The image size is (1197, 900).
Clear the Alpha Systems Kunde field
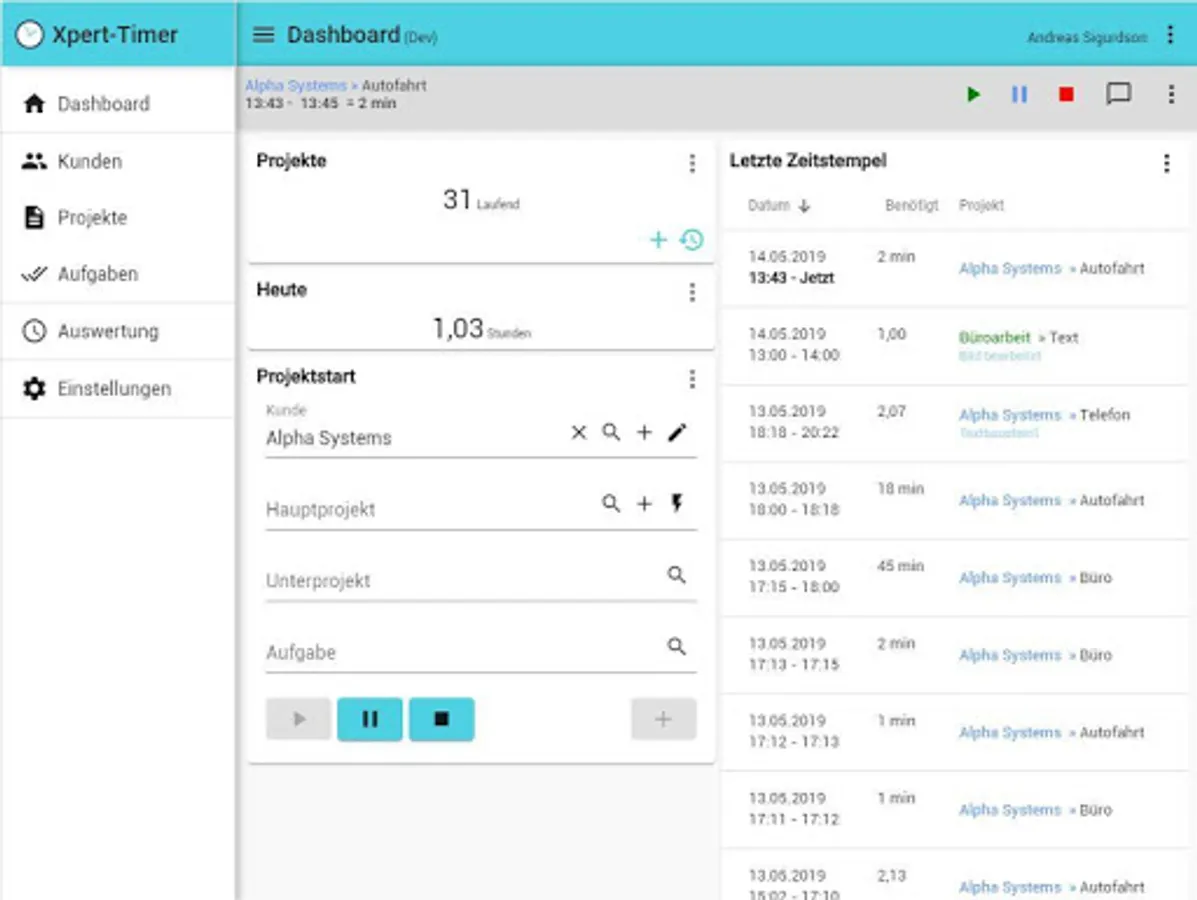pos(579,433)
